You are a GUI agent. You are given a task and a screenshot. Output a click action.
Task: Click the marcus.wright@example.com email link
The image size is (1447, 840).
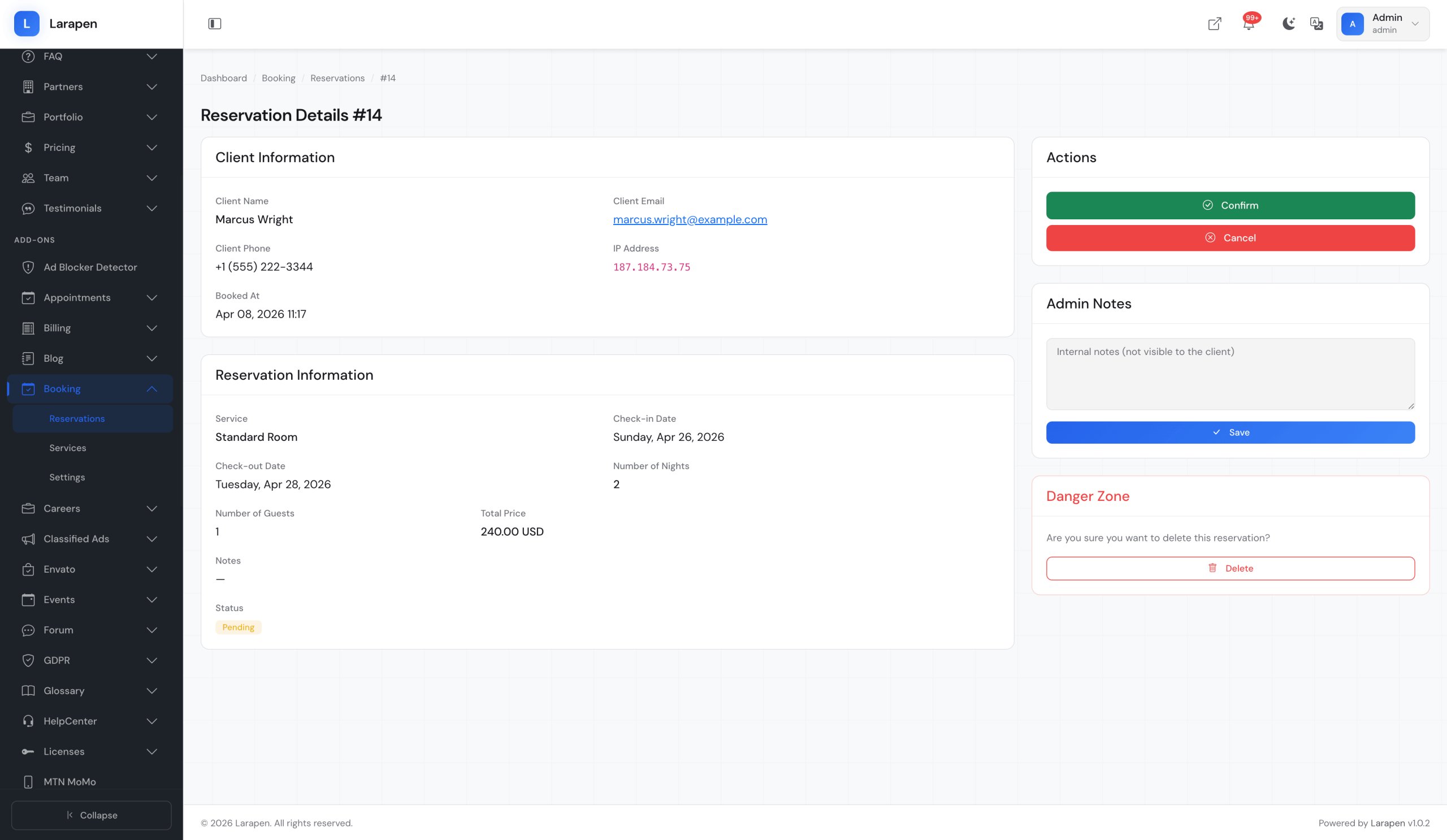click(x=690, y=219)
